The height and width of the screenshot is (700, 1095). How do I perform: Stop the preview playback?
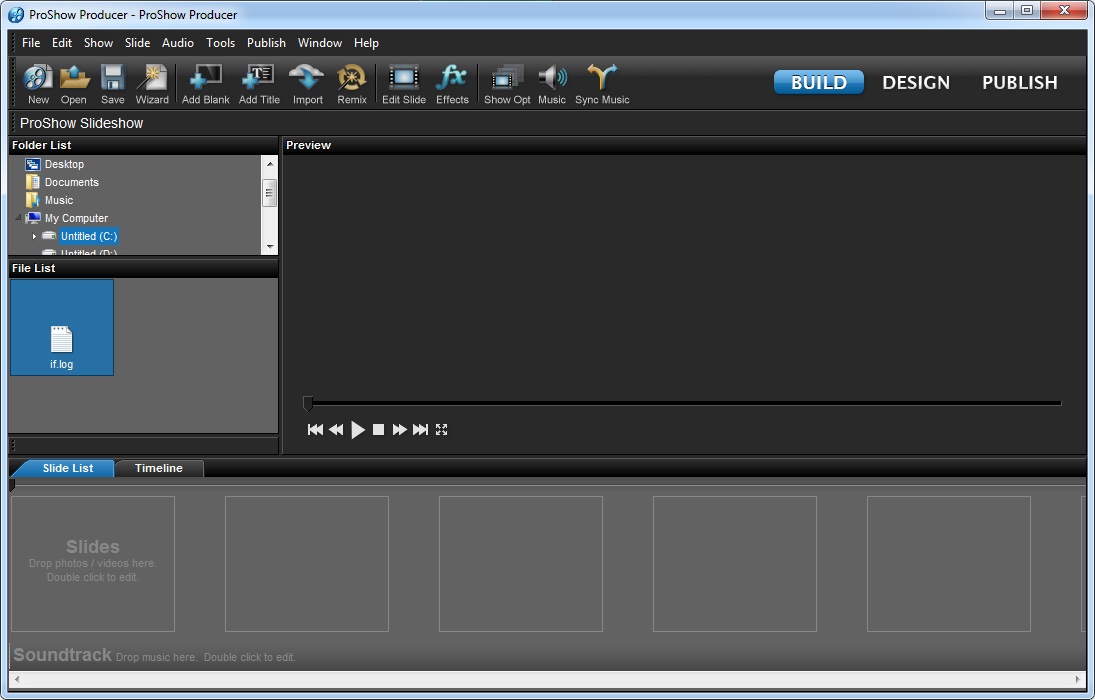pos(379,430)
